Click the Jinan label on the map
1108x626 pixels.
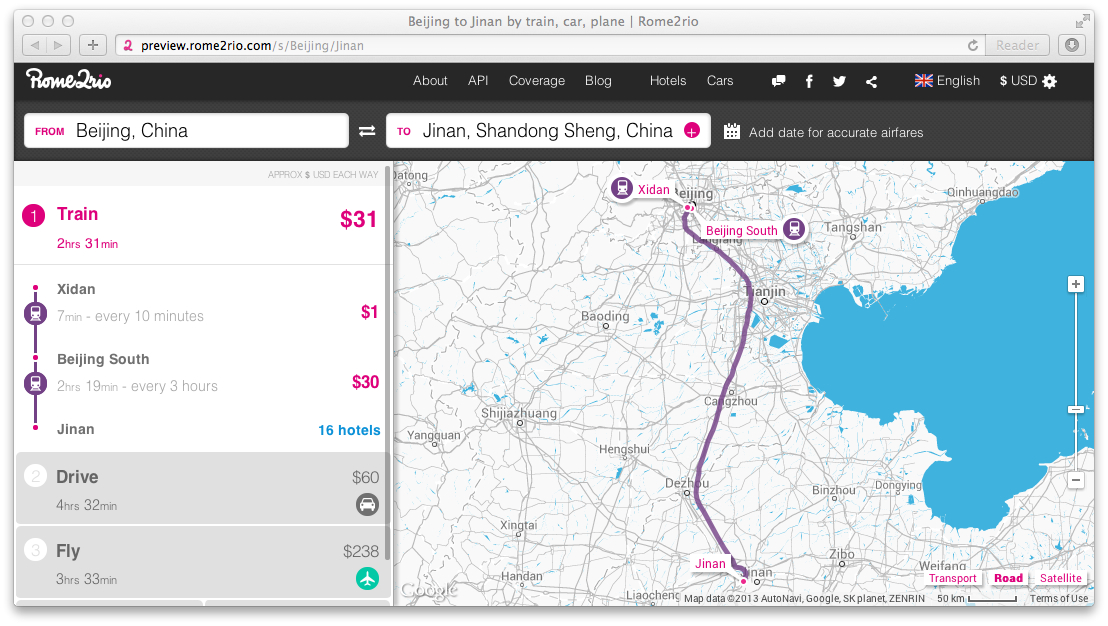click(710, 563)
